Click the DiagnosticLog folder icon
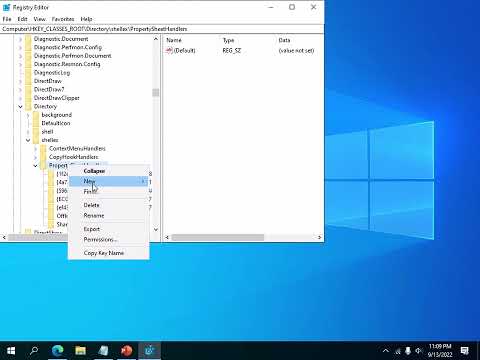480x360 pixels. (x=29, y=72)
